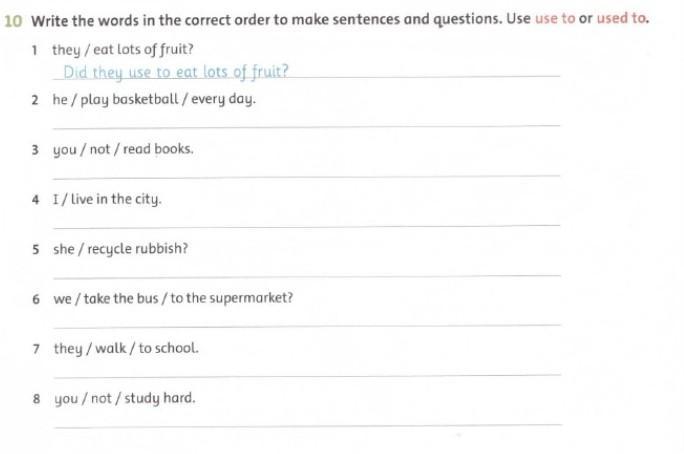Image resolution: width=684 pixels, height=454 pixels.
Task: Click the answer line under sentence 6
Action: point(307,326)
